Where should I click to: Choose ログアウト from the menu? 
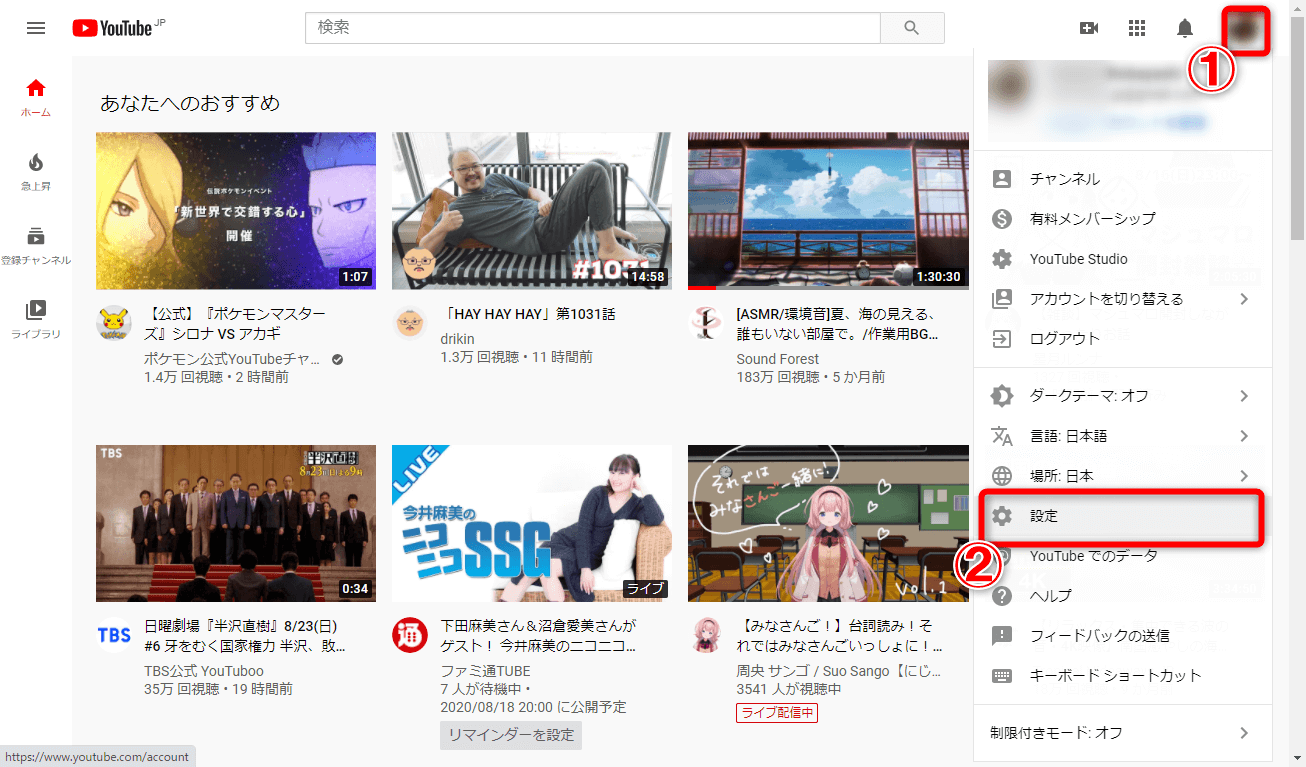click(x=1123, y=339)
